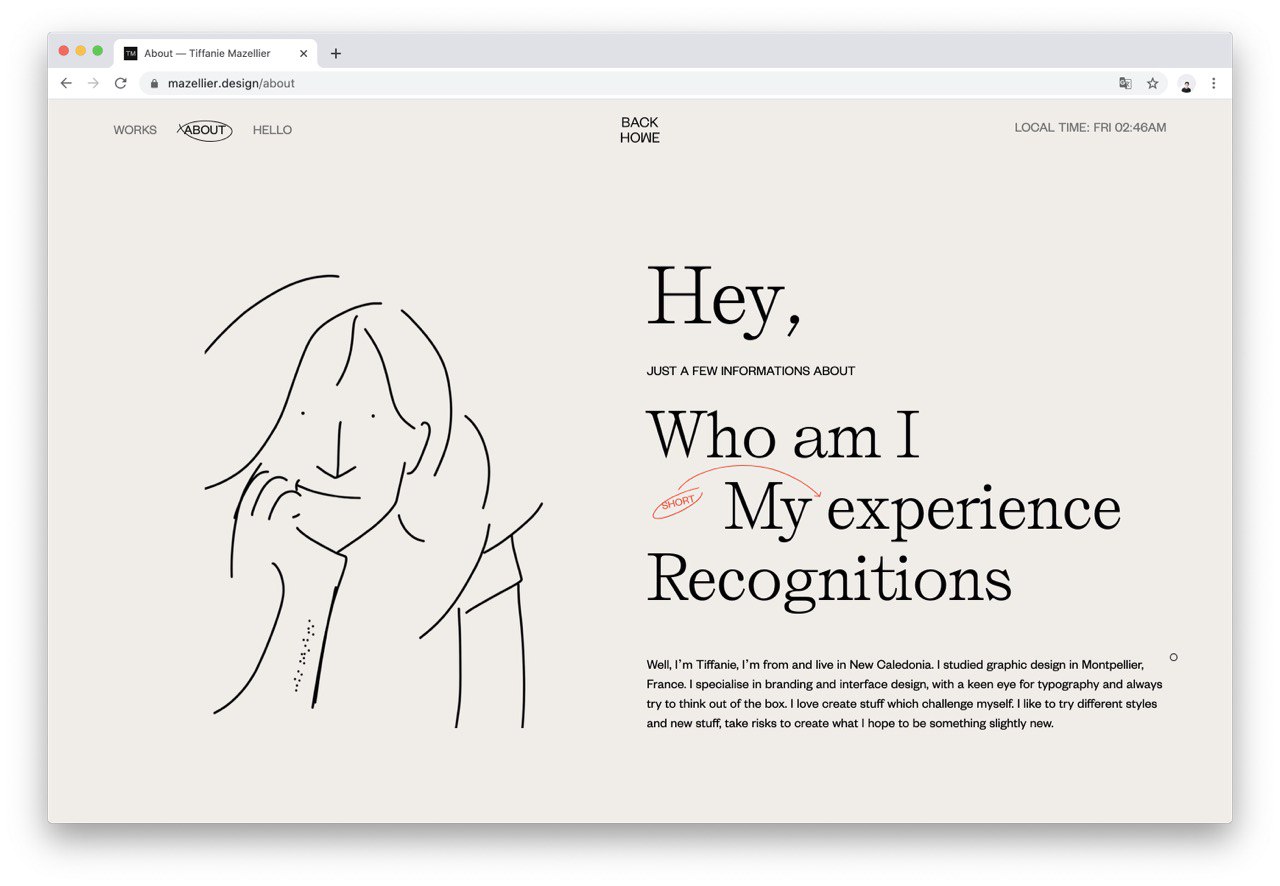Close the About — Tiffanie Mazellier tab
Image resolution: width=1280 pixels, height=886 pixels.
tap(303, 54)
